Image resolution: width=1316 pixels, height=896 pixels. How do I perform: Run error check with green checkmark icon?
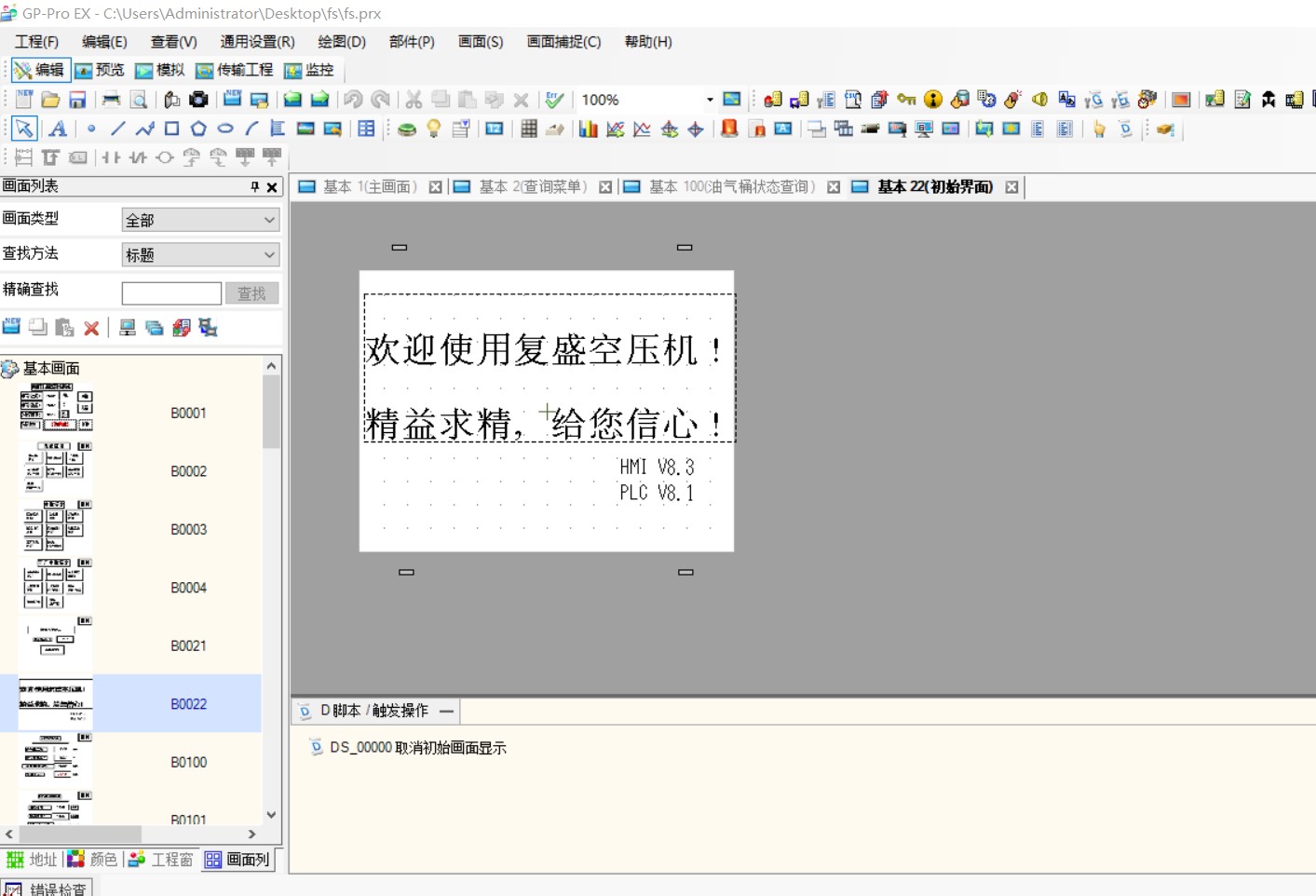[x=555, y=100]
